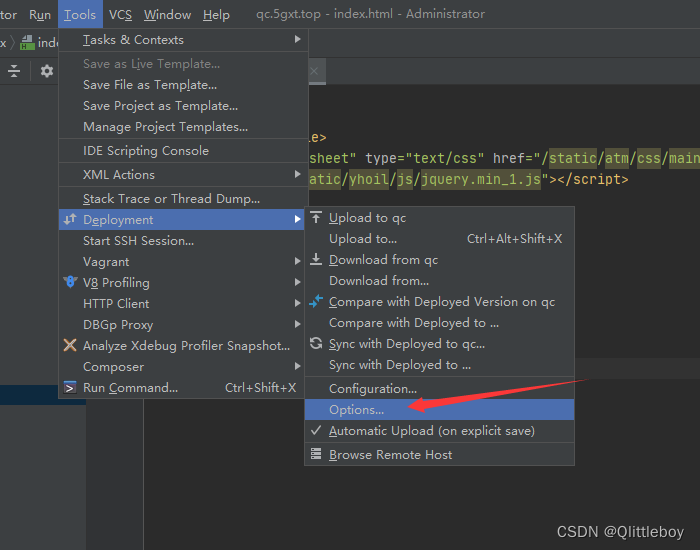The height and width of the screenshot is (550, 700).
Task: Click the Download from qc icon
Action: point(316,259)
